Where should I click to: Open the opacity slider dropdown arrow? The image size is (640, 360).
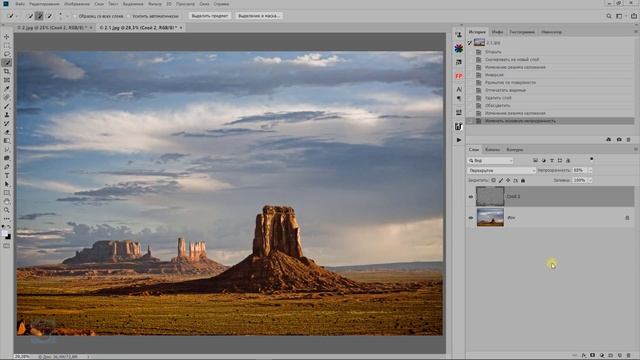[x=590, y=170]
